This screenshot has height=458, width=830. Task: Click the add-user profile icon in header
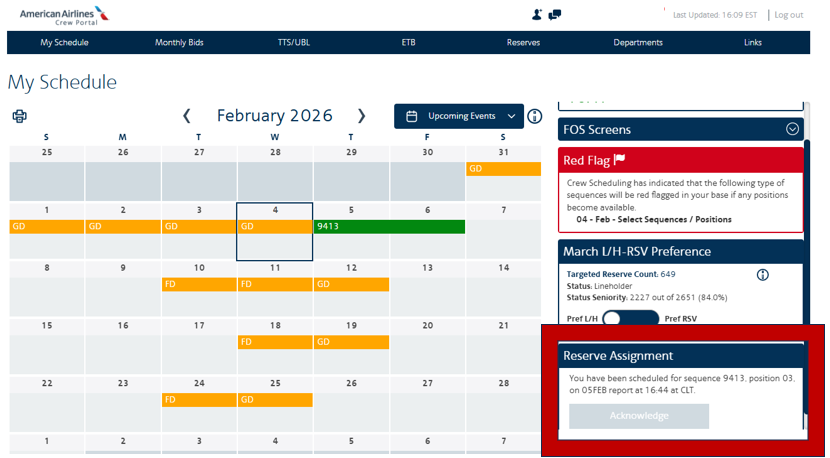point(537,15)
